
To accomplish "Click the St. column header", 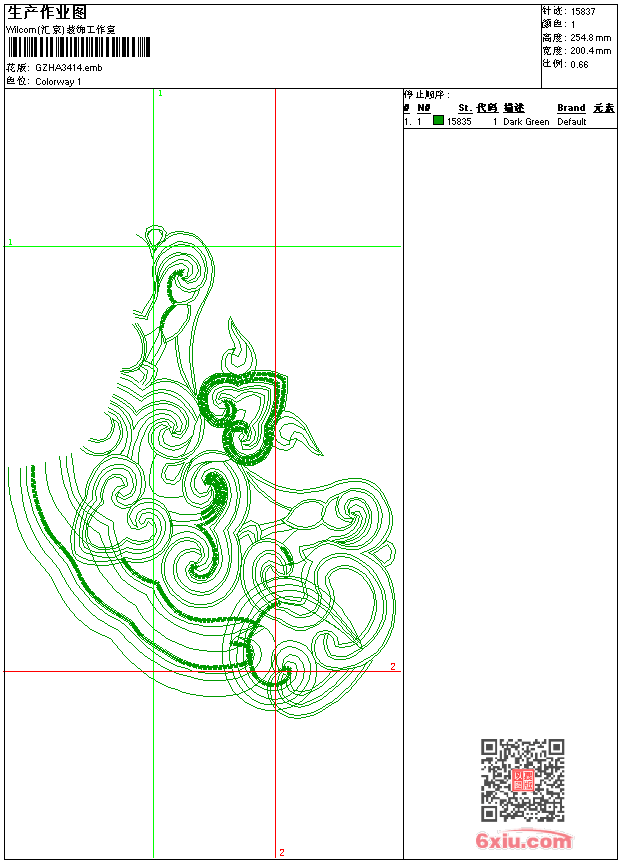I will tap(465, 108).
